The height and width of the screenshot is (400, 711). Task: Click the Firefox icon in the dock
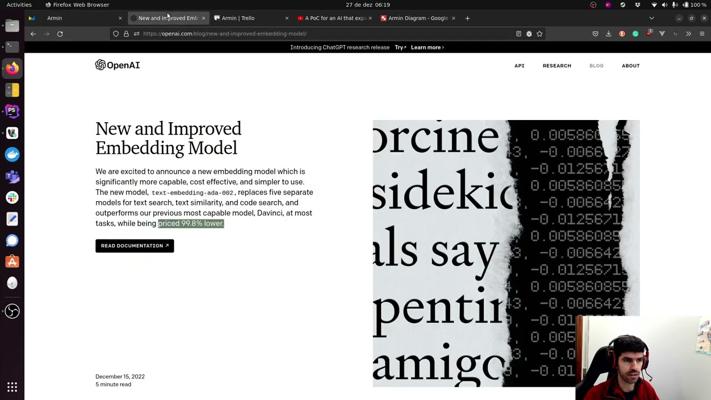coord(12,68)
